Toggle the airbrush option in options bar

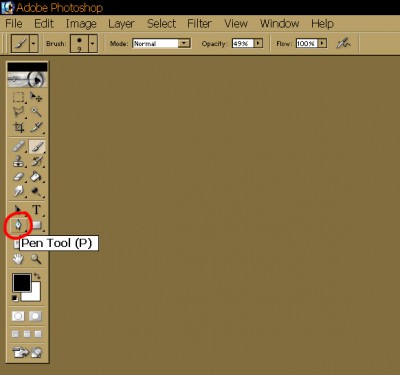(343, 43)
